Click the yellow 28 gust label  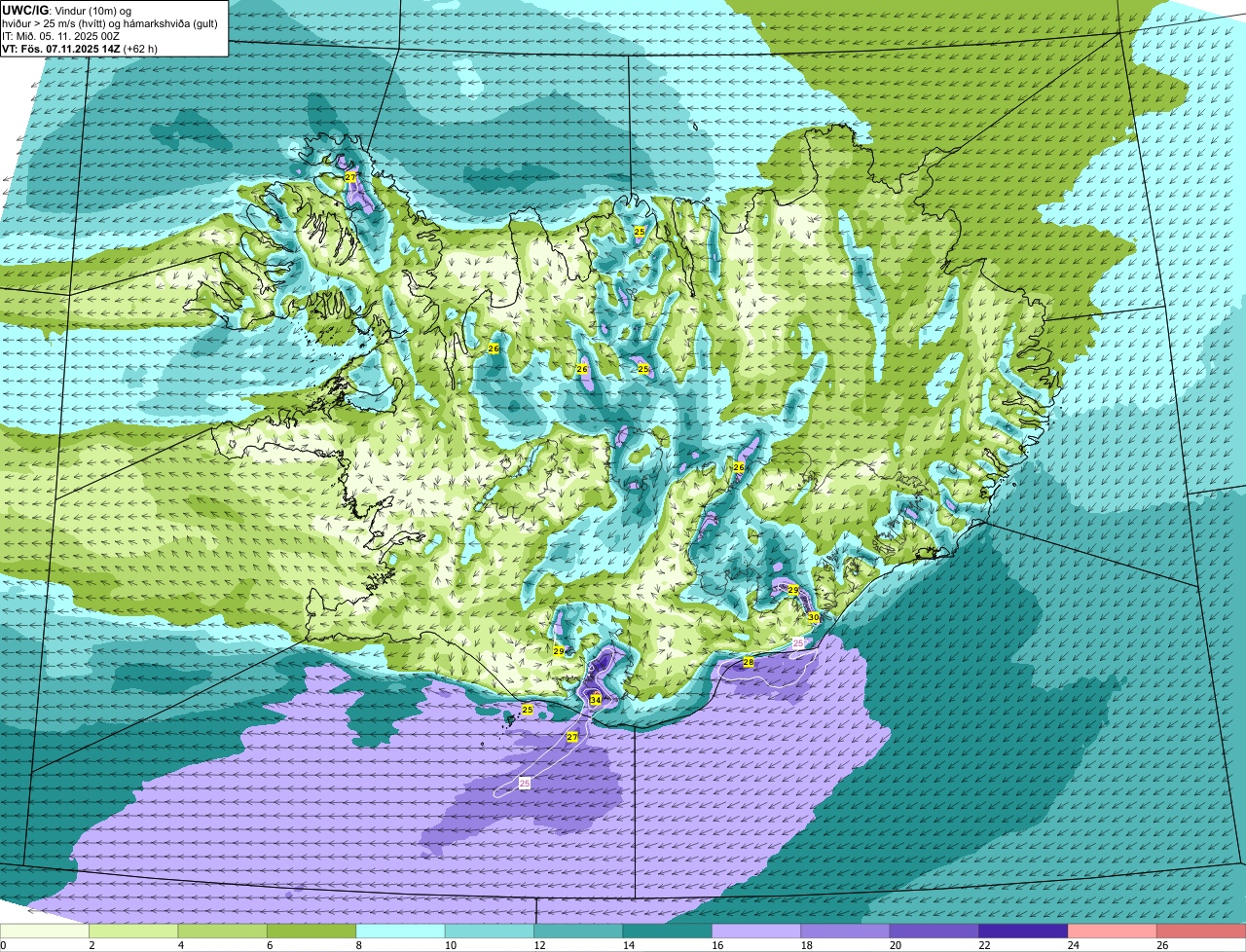tap(748, 662)
